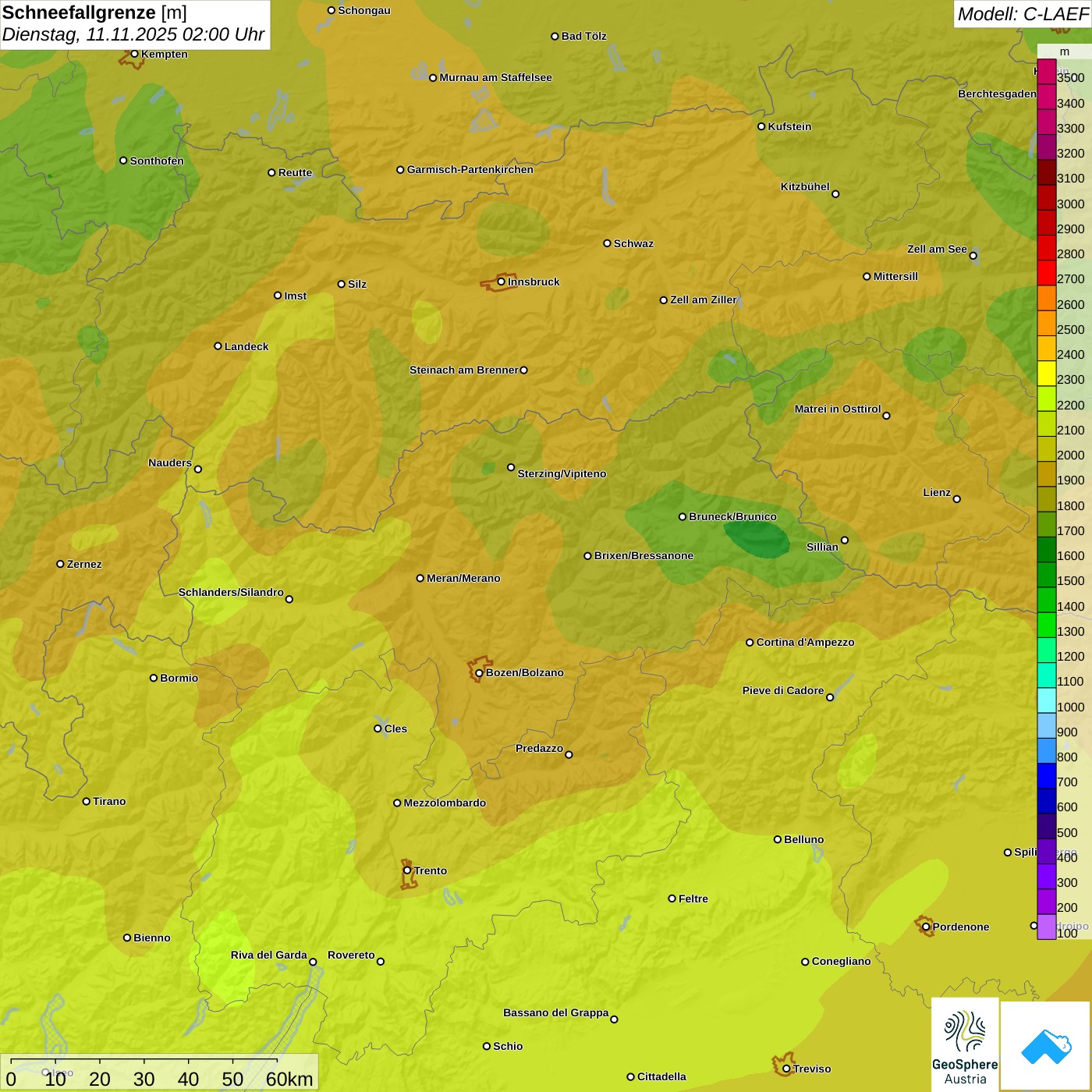
Task: Click the "Brixen/Bressanone" label
Action: [643, 555]
